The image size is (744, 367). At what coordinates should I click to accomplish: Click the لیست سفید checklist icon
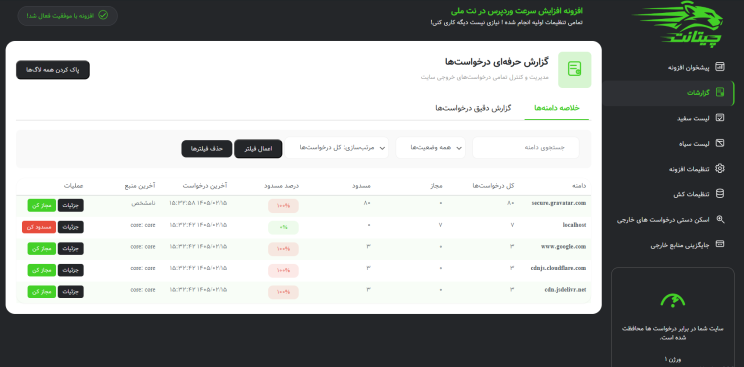tap(720, 118)
